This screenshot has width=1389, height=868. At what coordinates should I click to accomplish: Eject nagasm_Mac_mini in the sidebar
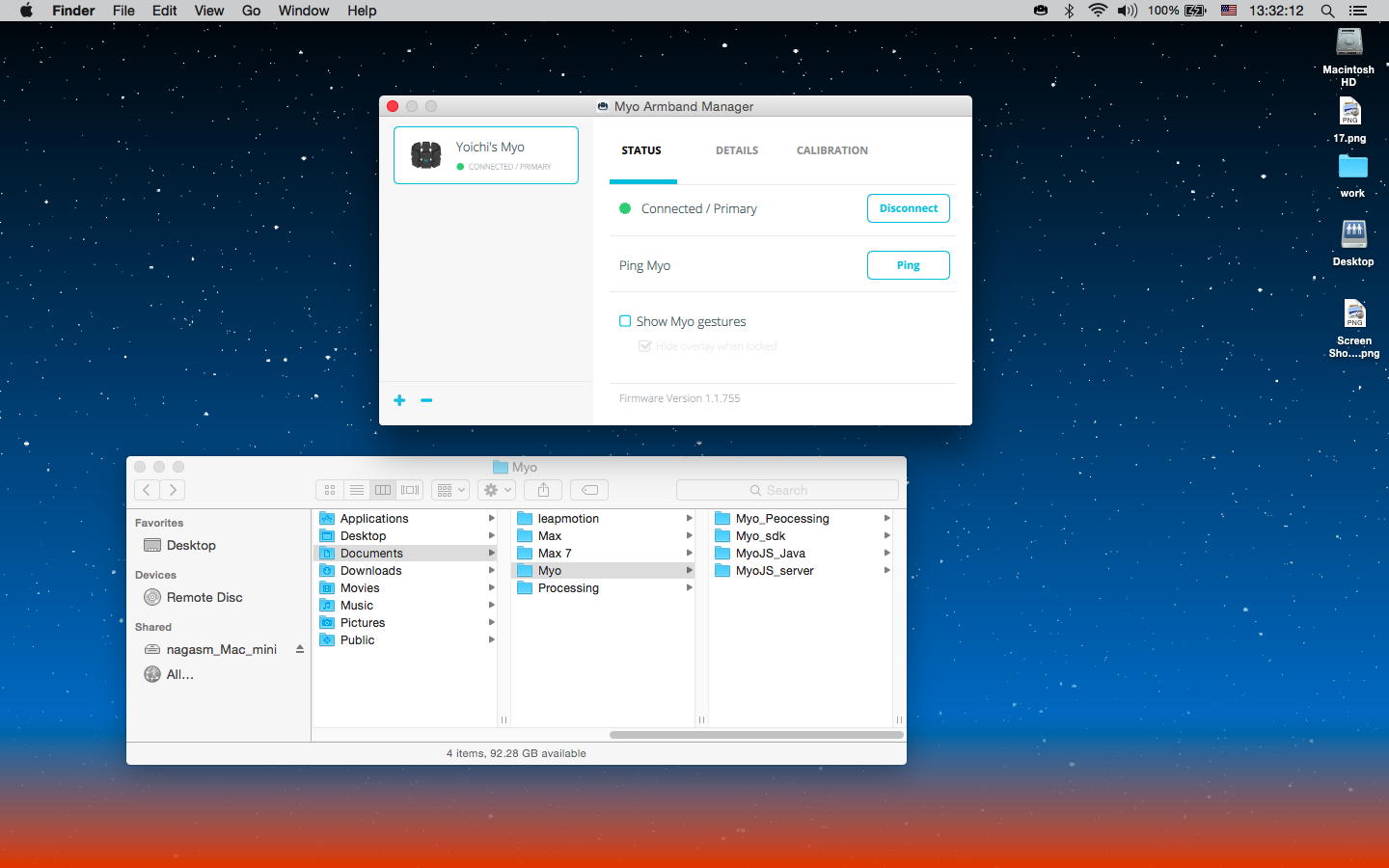300,649
